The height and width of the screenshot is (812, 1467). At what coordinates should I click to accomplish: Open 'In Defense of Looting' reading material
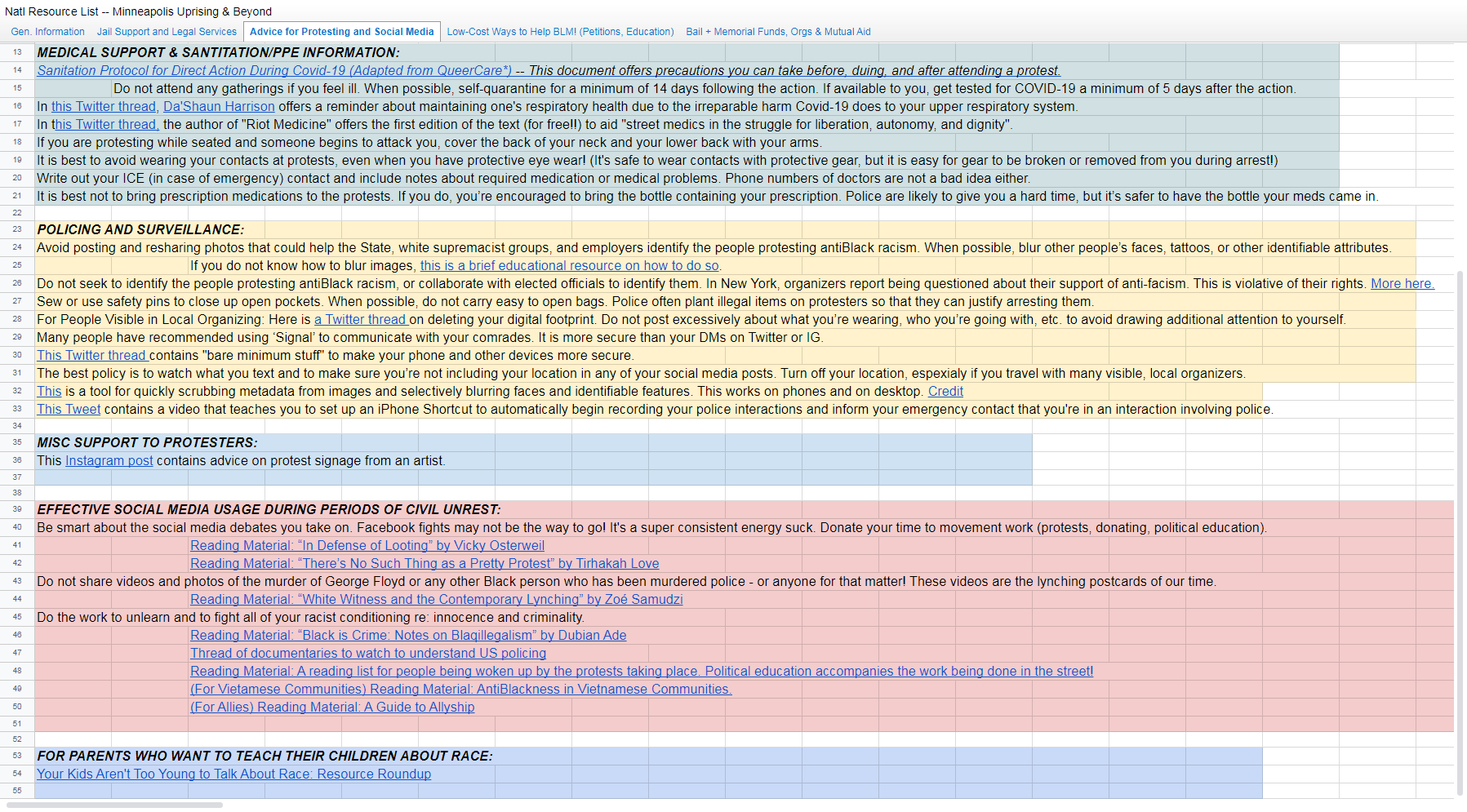[x=367, y=546]
